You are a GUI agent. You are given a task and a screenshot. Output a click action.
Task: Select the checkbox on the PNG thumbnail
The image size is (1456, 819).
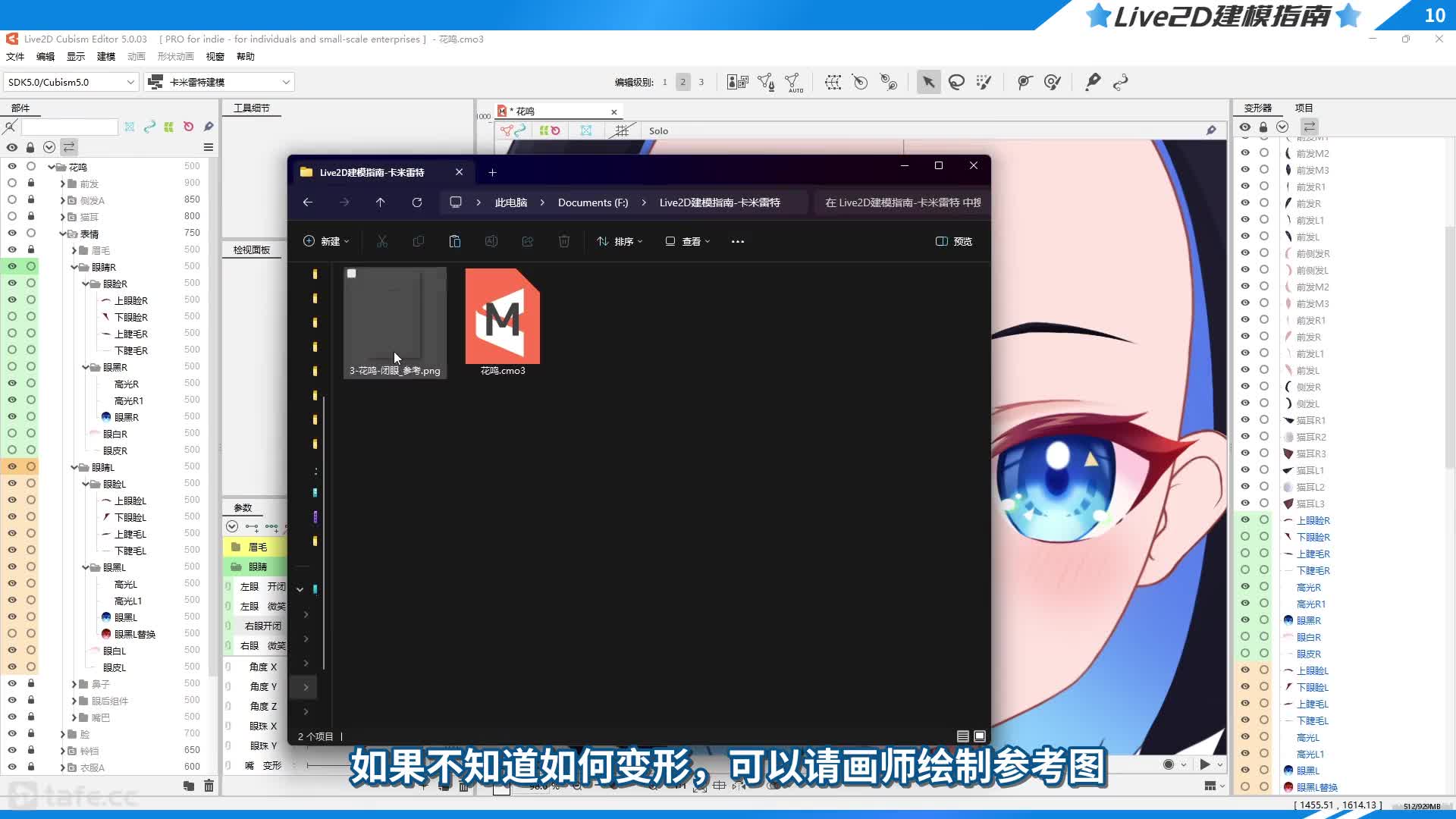[352, 274]
